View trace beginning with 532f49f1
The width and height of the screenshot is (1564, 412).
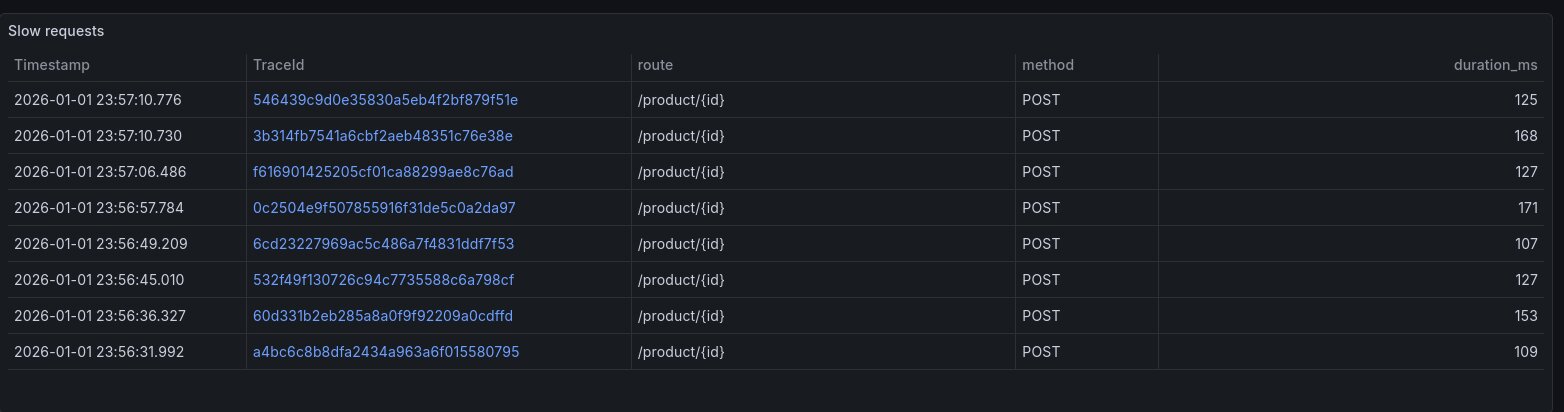coord(383,280)
